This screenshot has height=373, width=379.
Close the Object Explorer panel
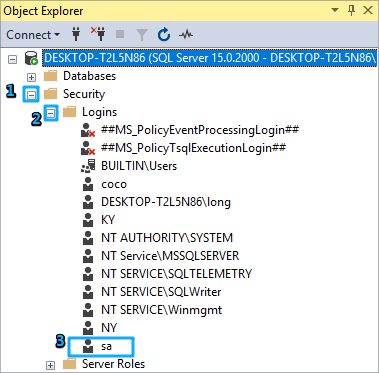click(x=368, y=10)
